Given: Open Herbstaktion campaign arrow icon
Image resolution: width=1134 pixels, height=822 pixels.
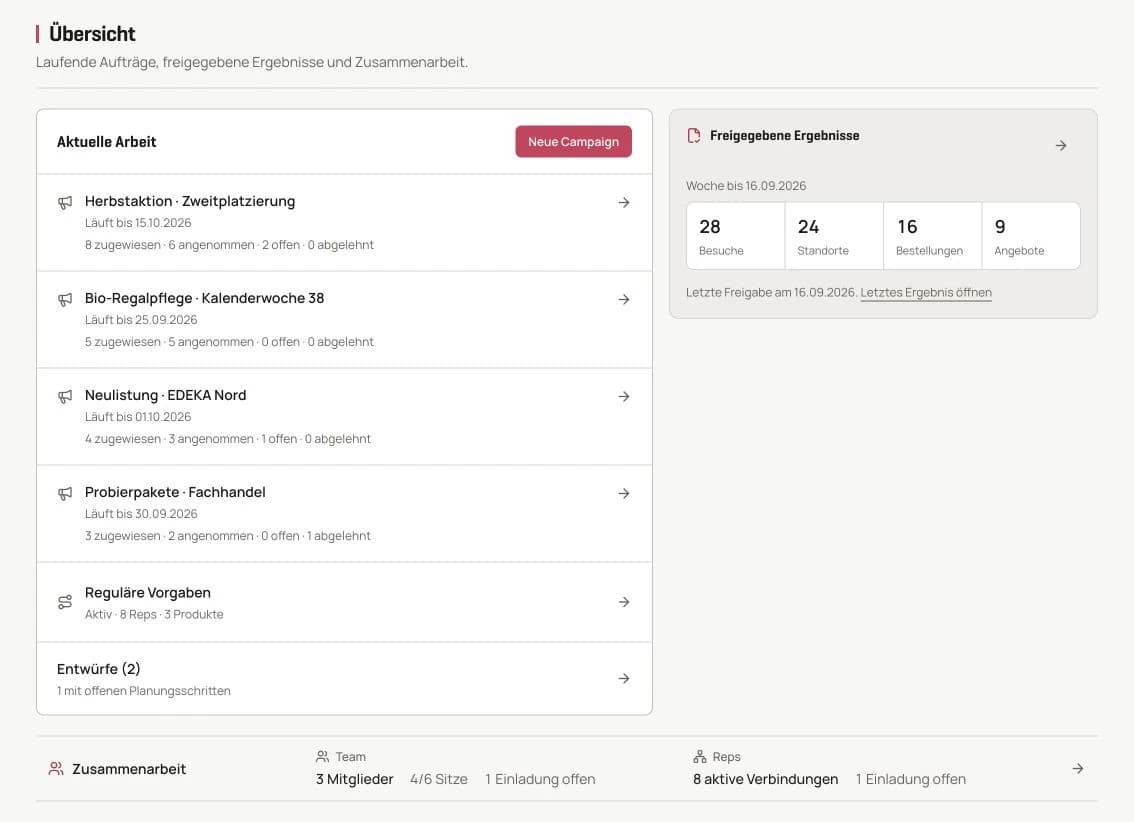Looking at the screenshot, I should click(x=623, y=202).
